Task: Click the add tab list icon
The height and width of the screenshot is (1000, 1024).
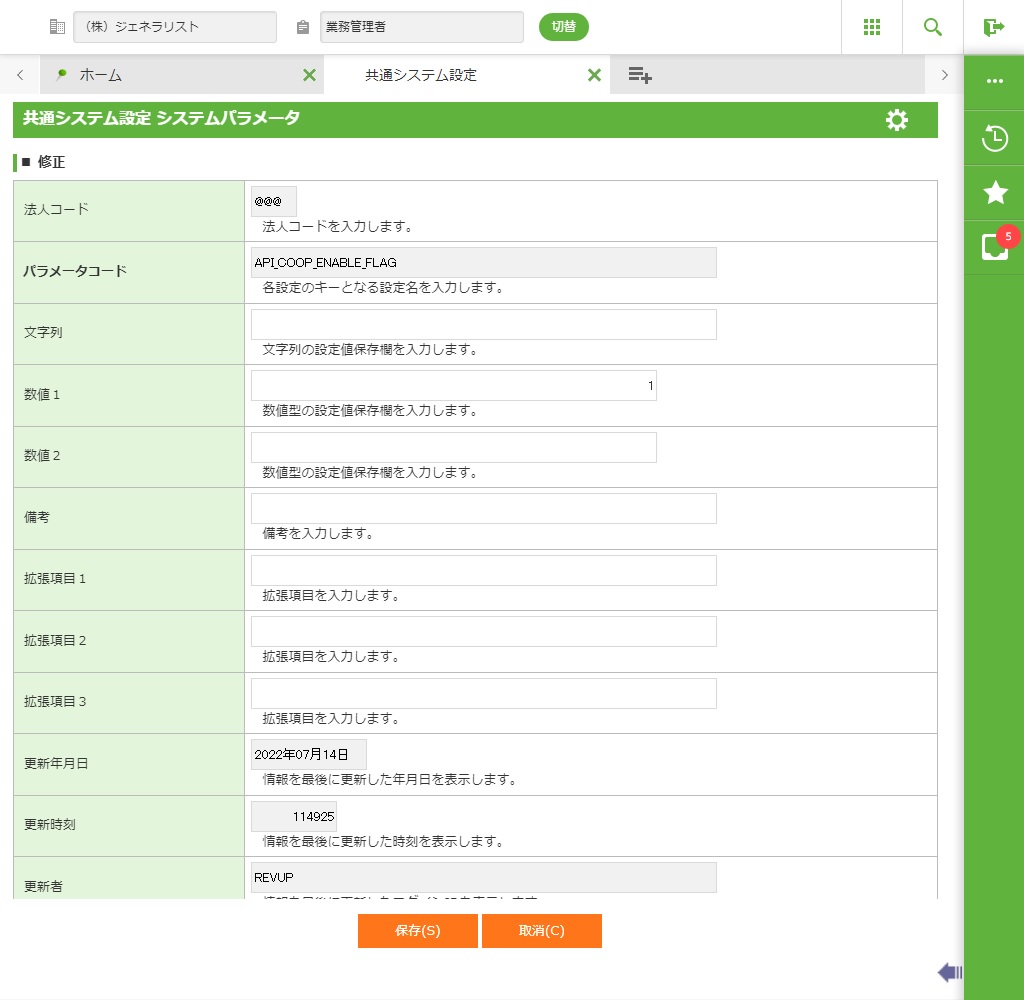Action: pyautogui.click(x=640, y=75)
